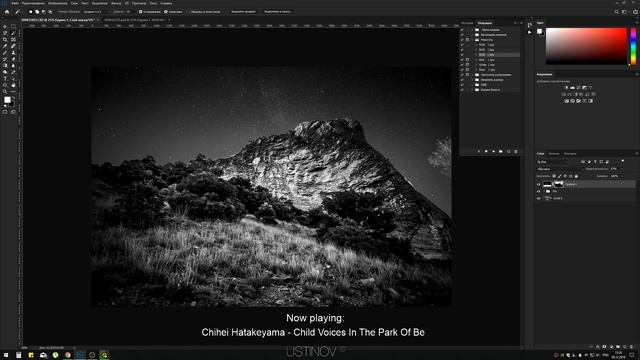Viewport: 640px width, 360px height.
Task: Select the Crop tool
Action: coord(5,40)
